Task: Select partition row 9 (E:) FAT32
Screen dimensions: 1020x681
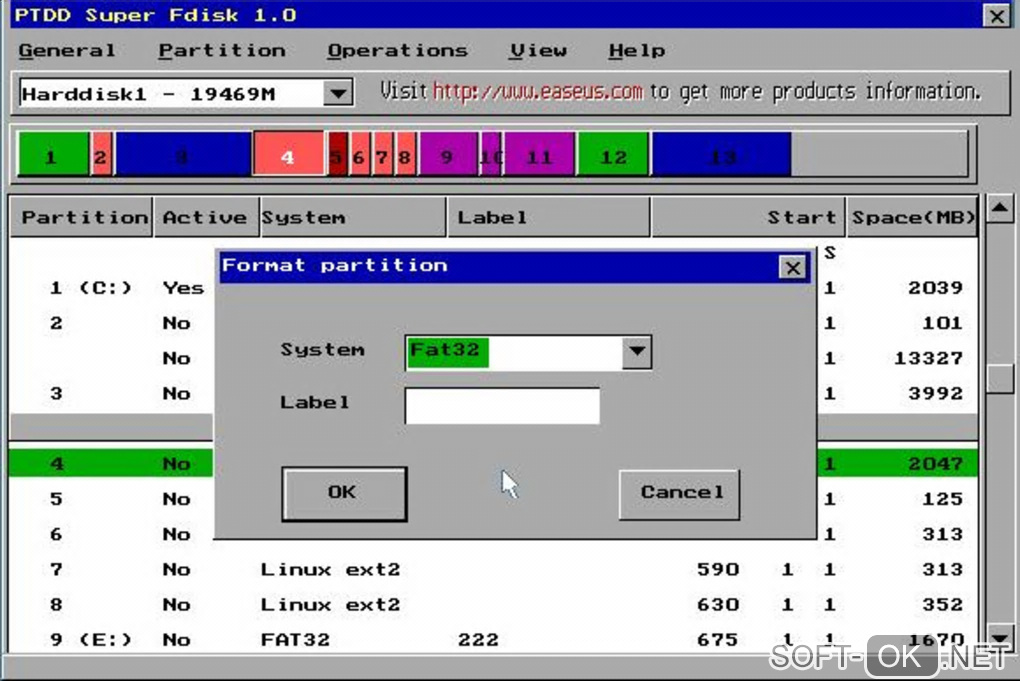Action: click(x=493, y=639)
